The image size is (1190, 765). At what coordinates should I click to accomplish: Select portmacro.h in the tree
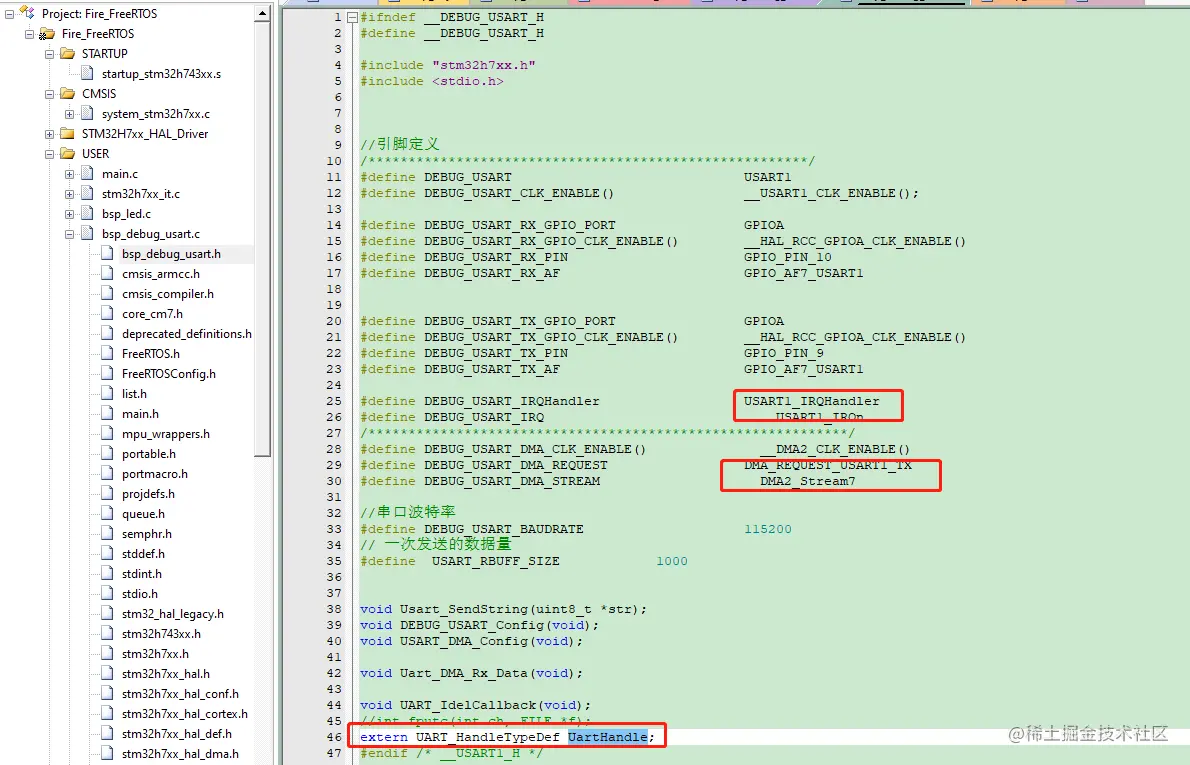[155, 474]
